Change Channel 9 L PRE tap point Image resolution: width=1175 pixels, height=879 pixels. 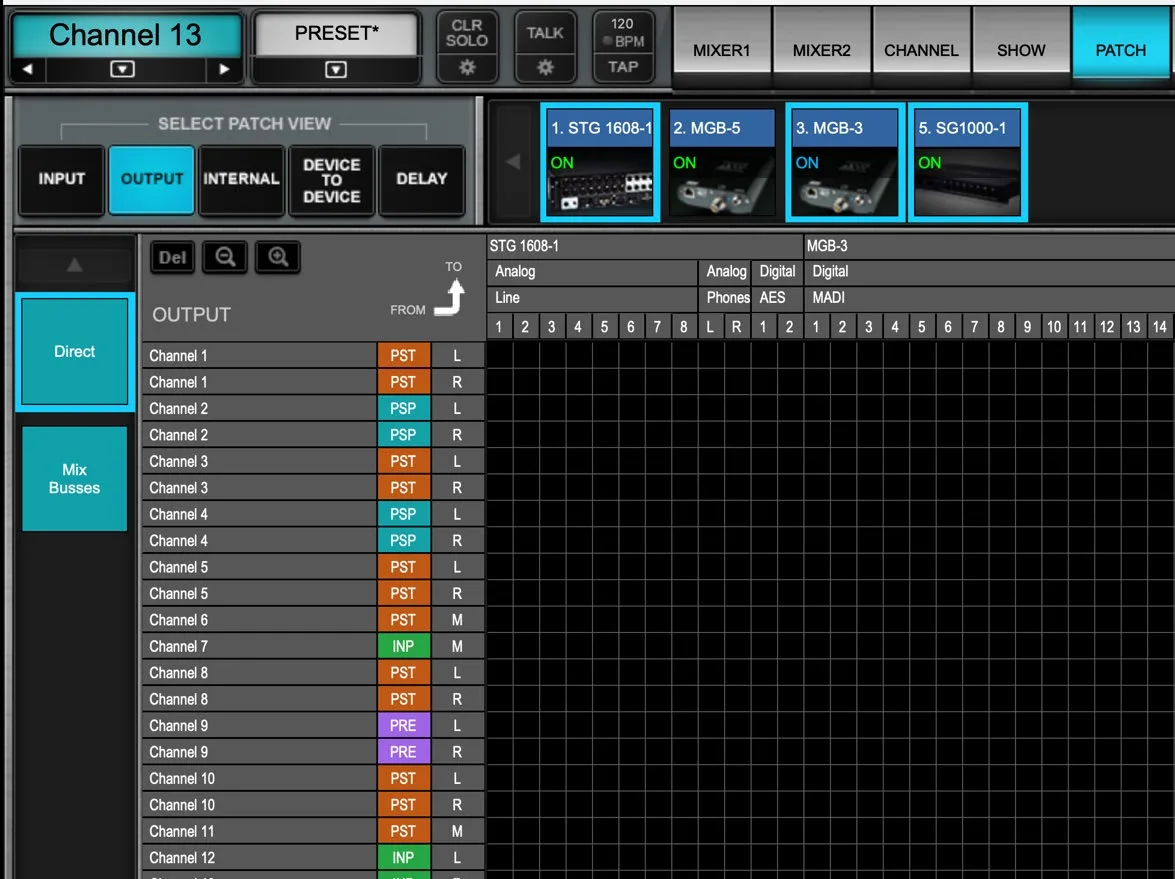403,725
